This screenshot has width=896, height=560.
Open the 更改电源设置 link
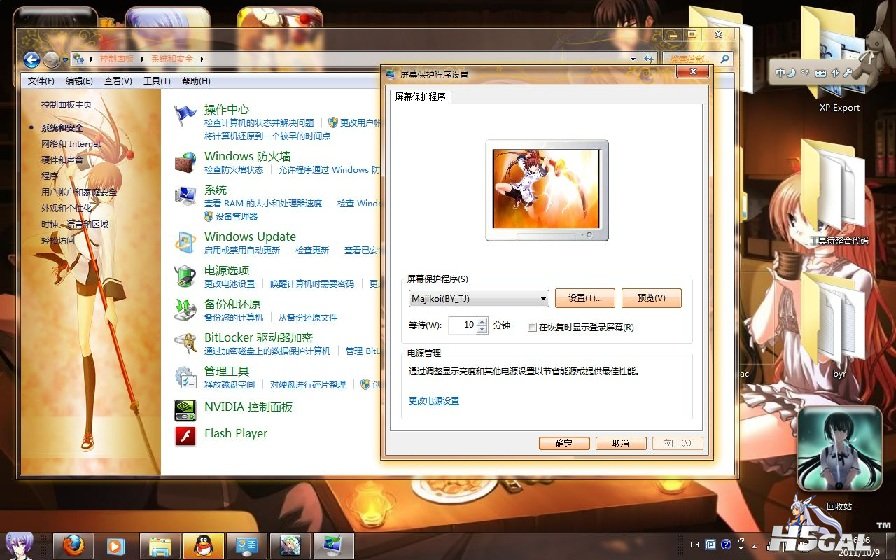coord(433,401)
